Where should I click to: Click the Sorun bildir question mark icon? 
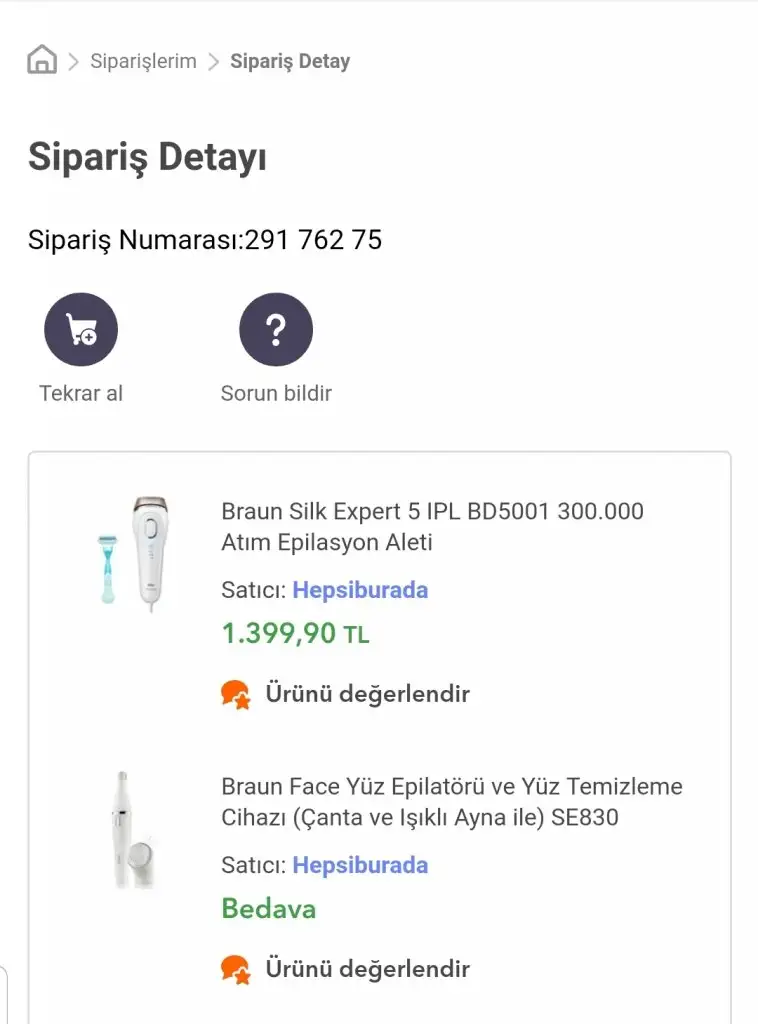click(276, 330)
